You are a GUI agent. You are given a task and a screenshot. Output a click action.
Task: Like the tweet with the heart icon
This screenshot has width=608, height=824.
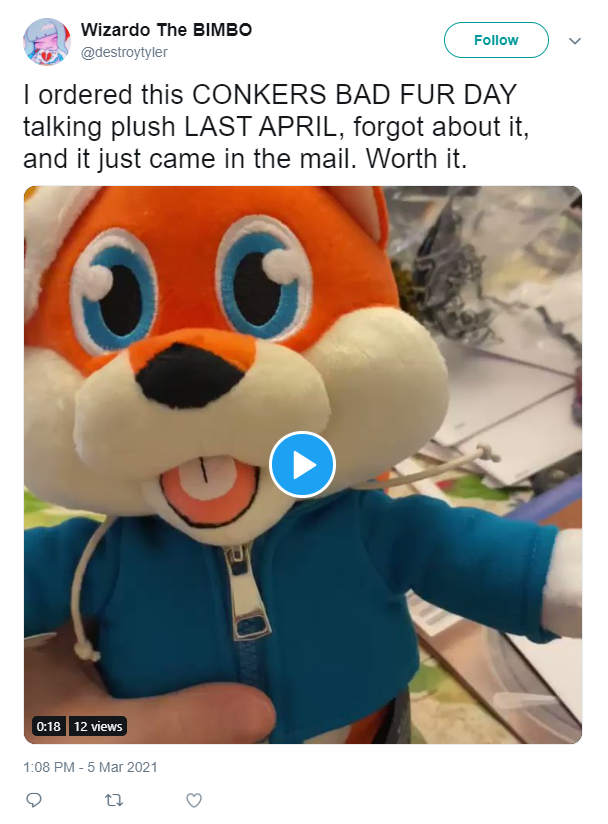194,800
